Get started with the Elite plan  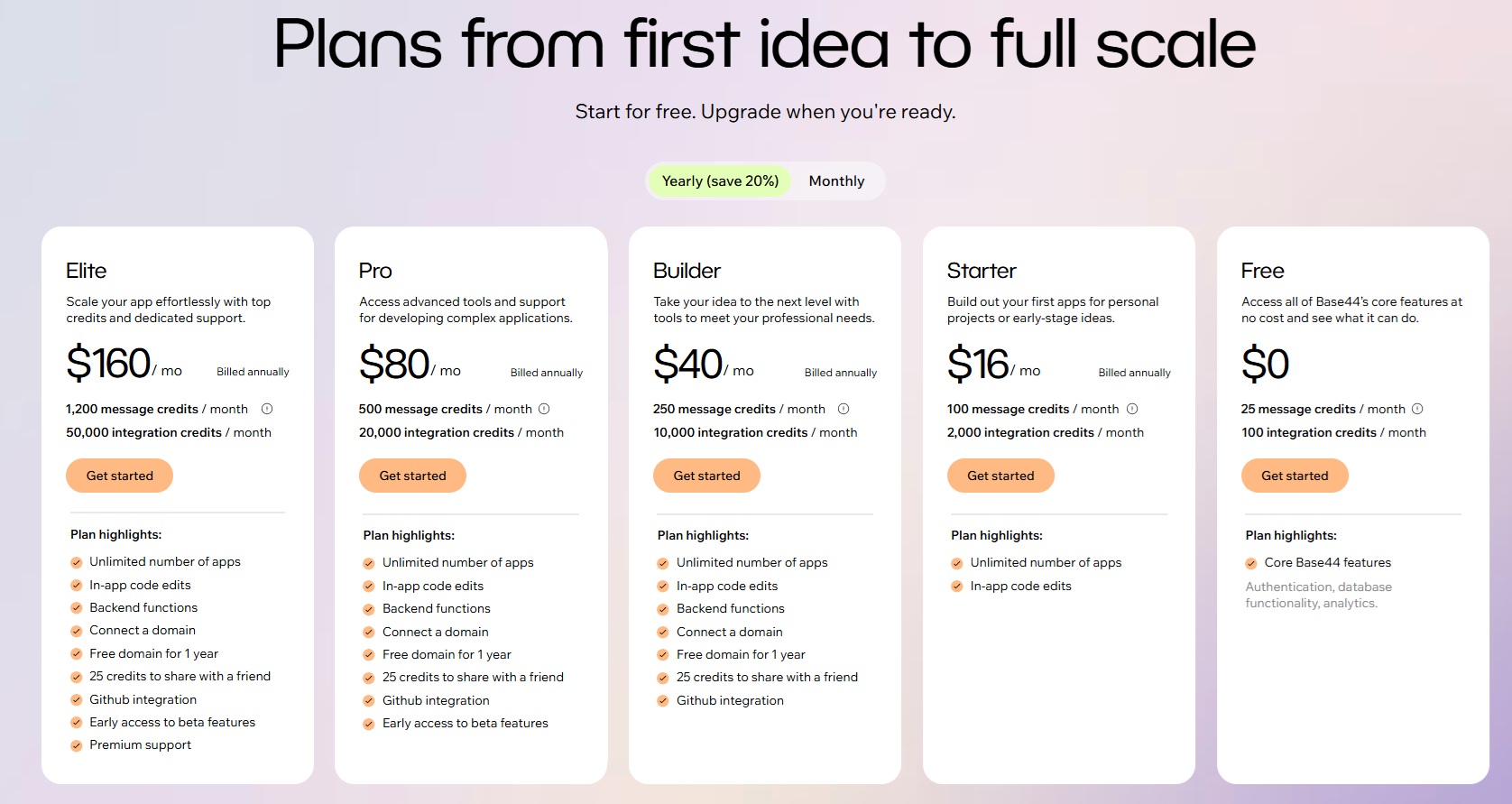click(119, 476)
